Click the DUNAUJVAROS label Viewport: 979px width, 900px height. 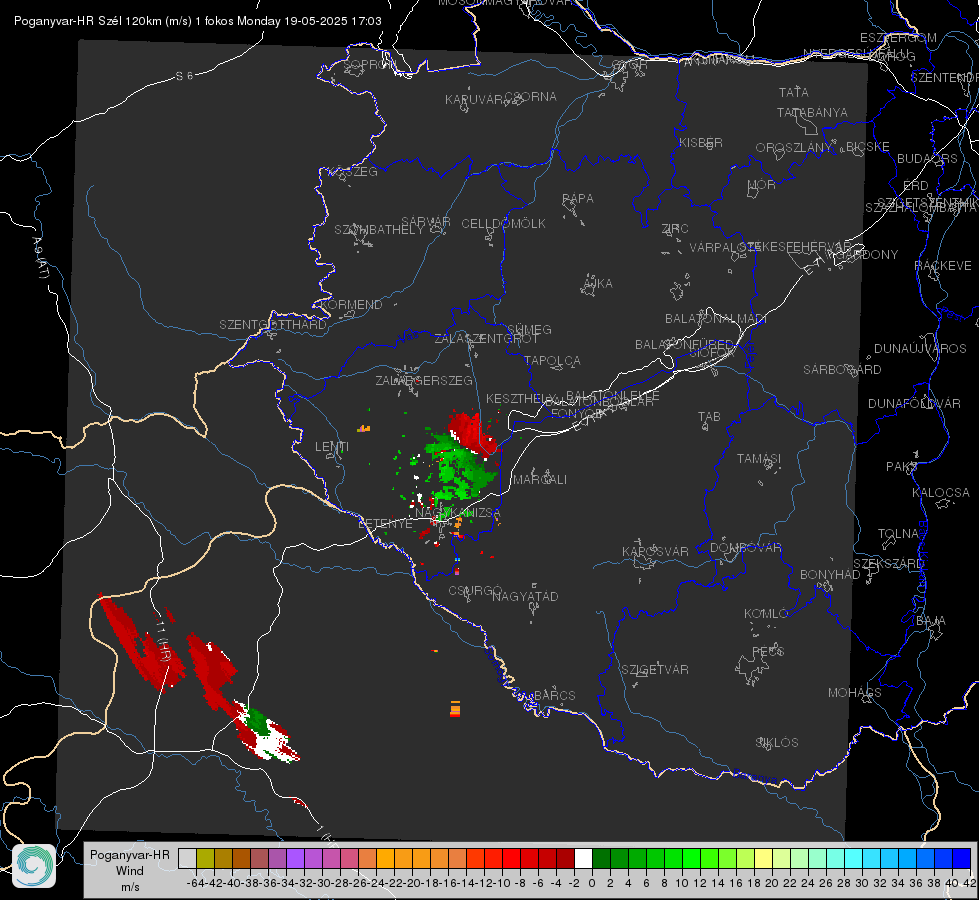[920, 349]
